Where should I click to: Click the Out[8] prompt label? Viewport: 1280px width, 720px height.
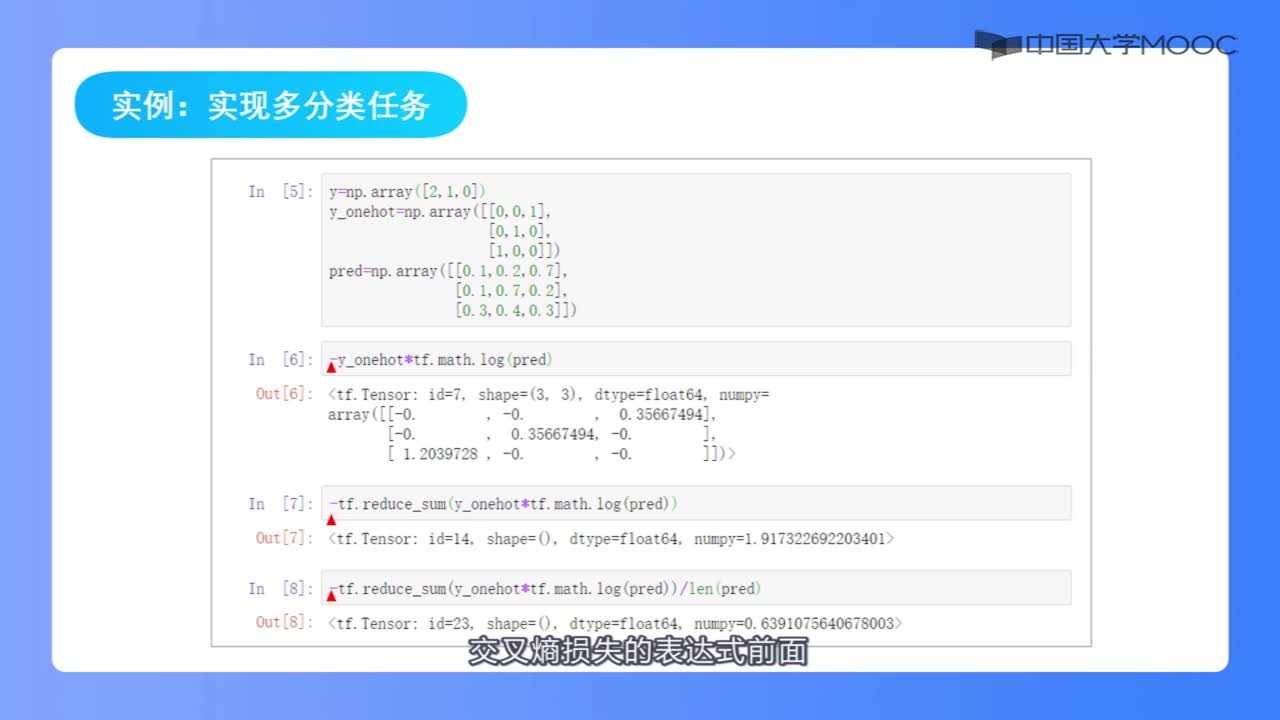pos(284,623)
